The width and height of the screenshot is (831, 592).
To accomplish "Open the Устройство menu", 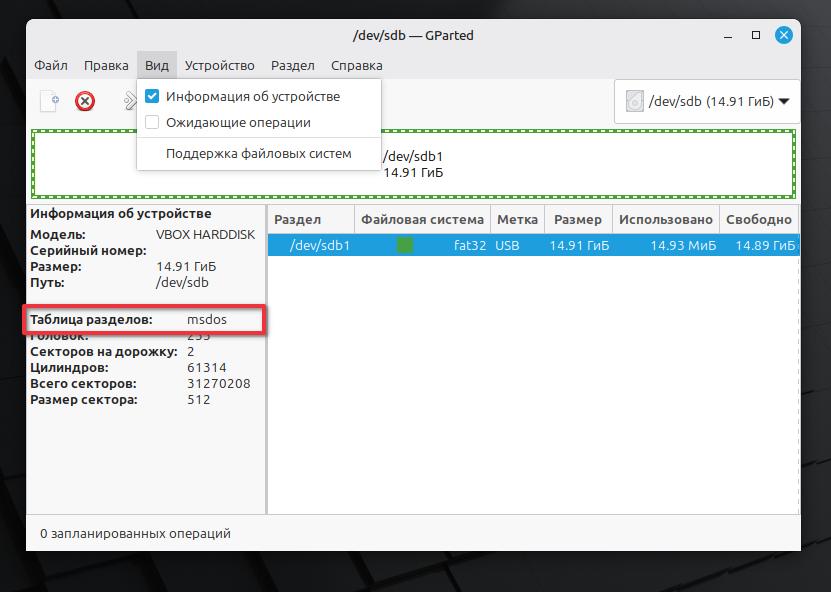I will click(x=219, y=65).
